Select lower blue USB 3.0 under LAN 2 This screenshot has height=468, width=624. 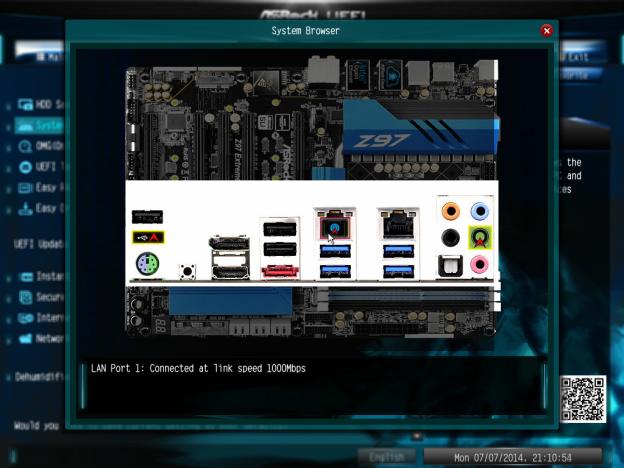pos(398,271)
